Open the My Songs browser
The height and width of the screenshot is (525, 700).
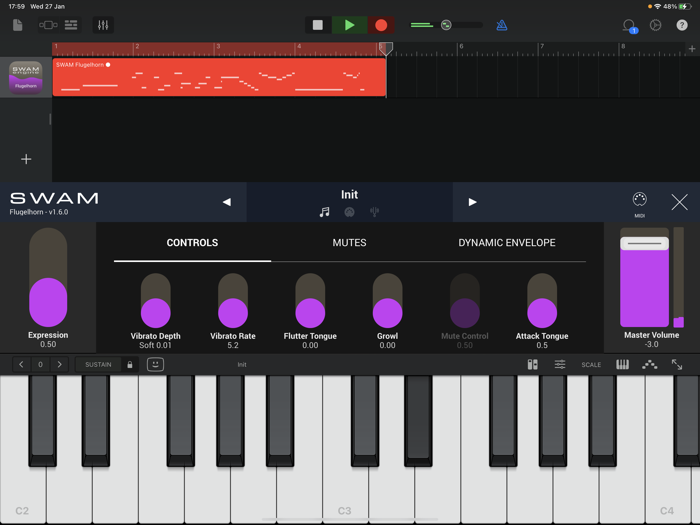point(18,25)
